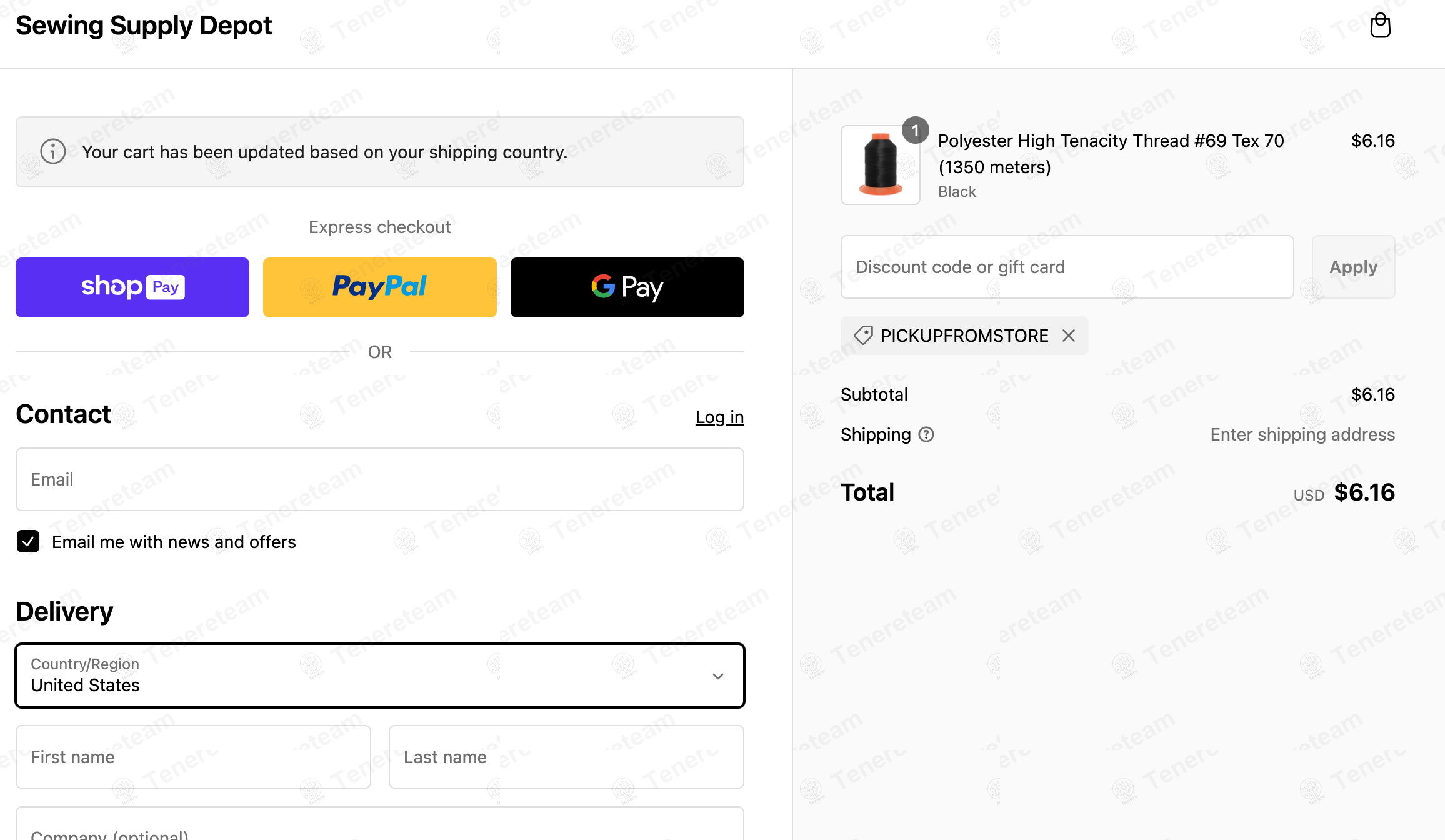The height and width of the screenshot is (840, 1445).
Task: Go to Sewing Supply Depot store home
Action: point(144,26)
